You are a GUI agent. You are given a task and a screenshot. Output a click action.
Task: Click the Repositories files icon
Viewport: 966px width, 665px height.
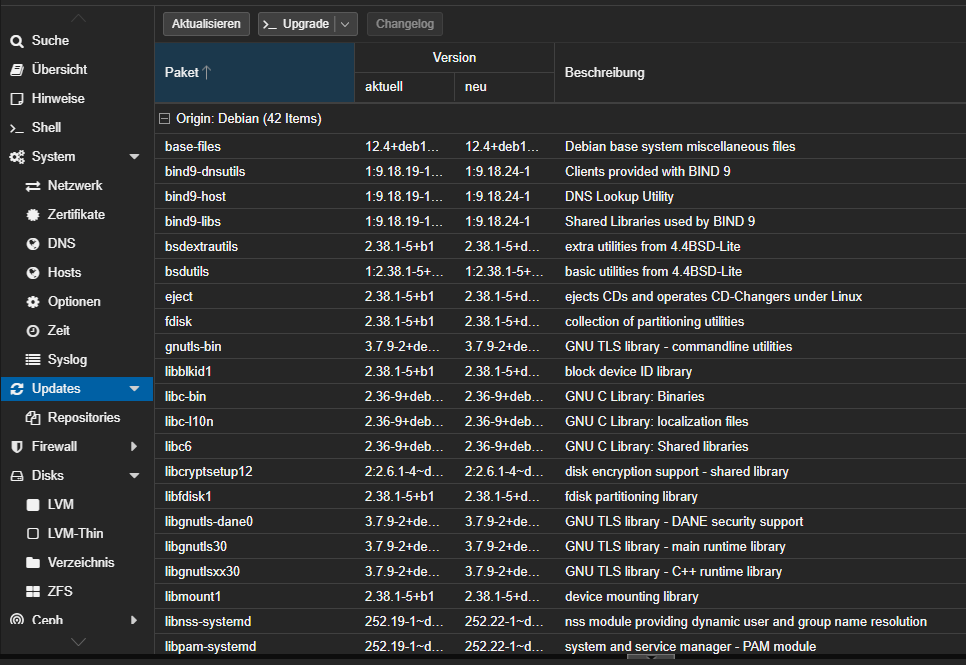coord(33,418)
